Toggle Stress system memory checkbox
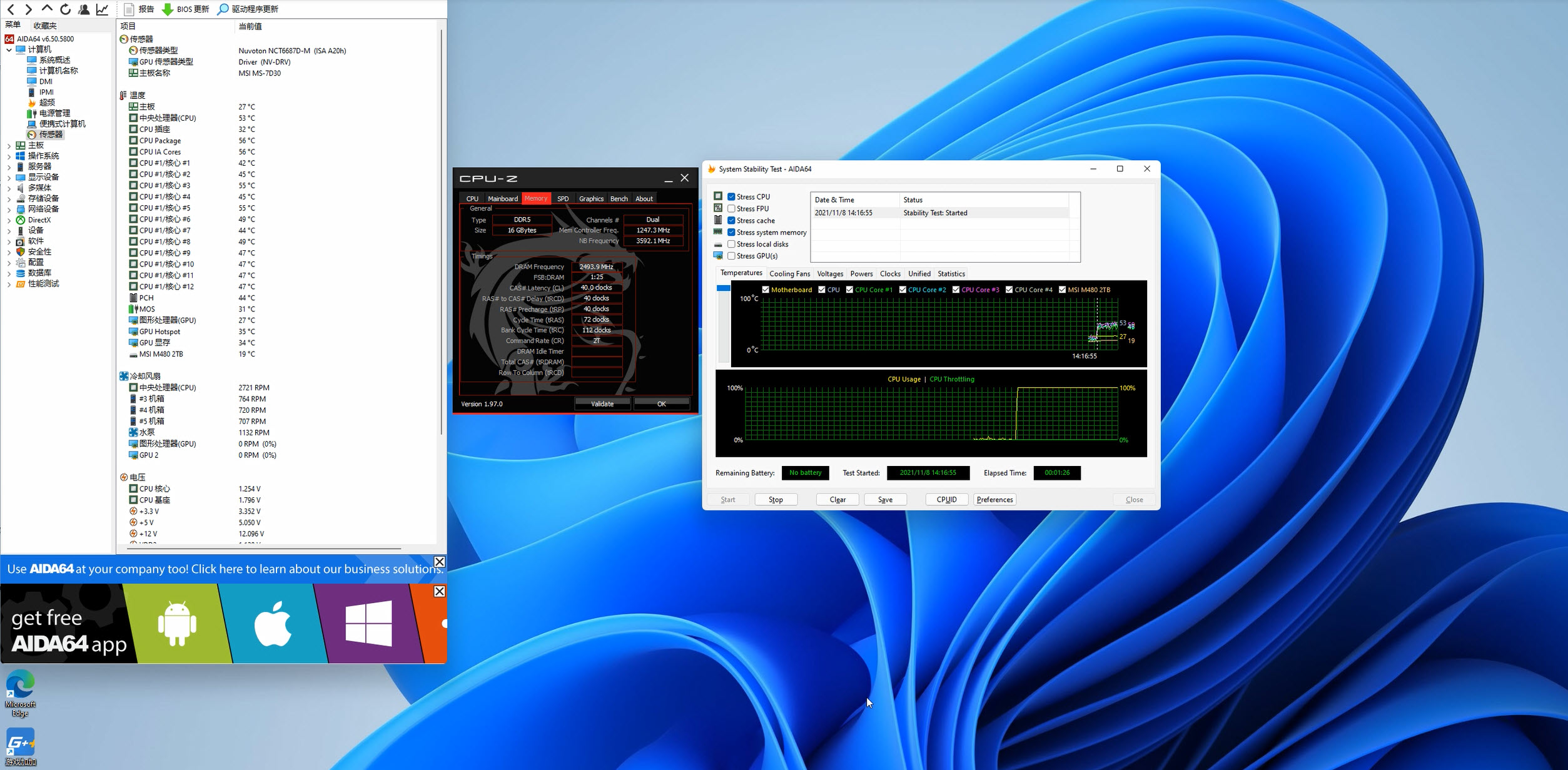Image resolution: width=1568 pixels, height=770 pixels. point(731,232)
